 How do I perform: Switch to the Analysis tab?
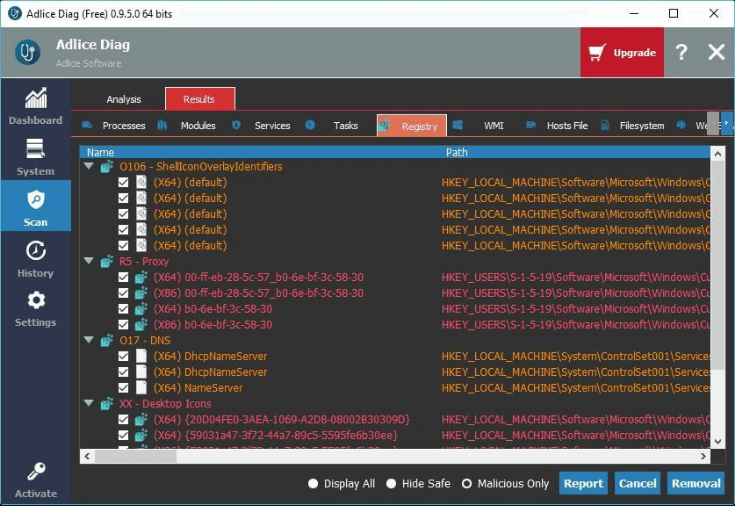pyautogui.click(x=124, y=100)
